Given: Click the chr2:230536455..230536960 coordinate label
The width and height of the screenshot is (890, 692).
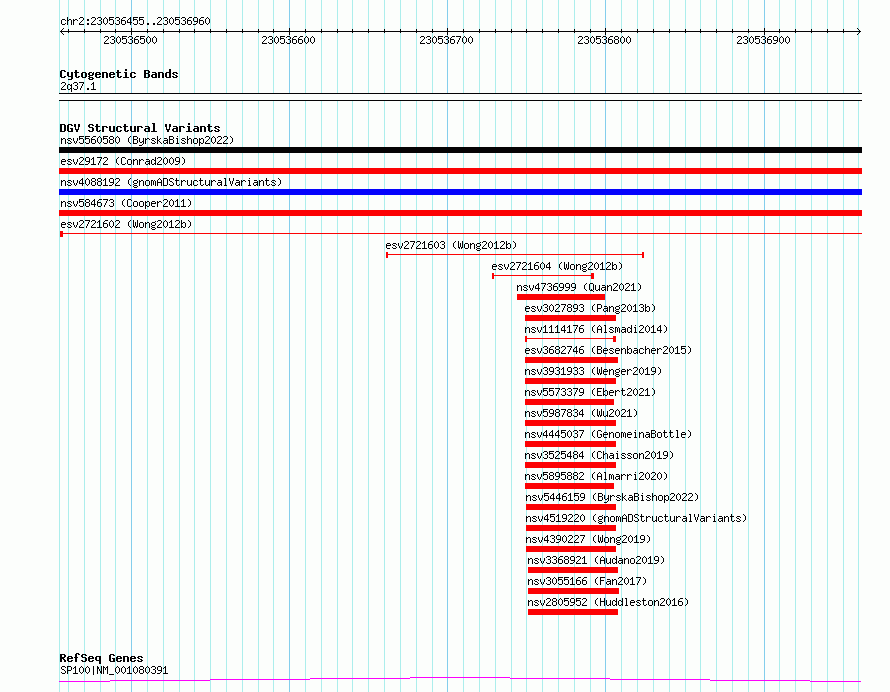Looking at the screenshot, I should point(135,21).
